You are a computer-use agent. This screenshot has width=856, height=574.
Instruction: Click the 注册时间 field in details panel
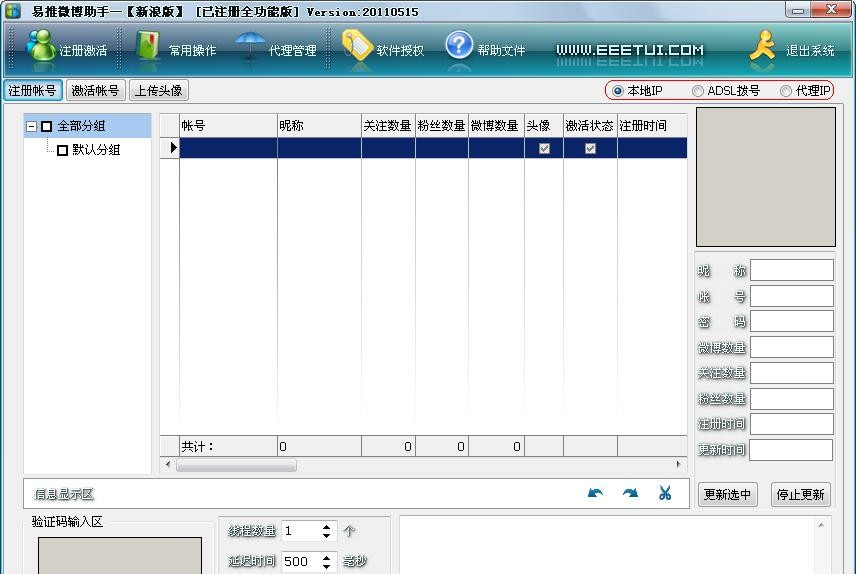pyautogui.click(x=792, y=424)
